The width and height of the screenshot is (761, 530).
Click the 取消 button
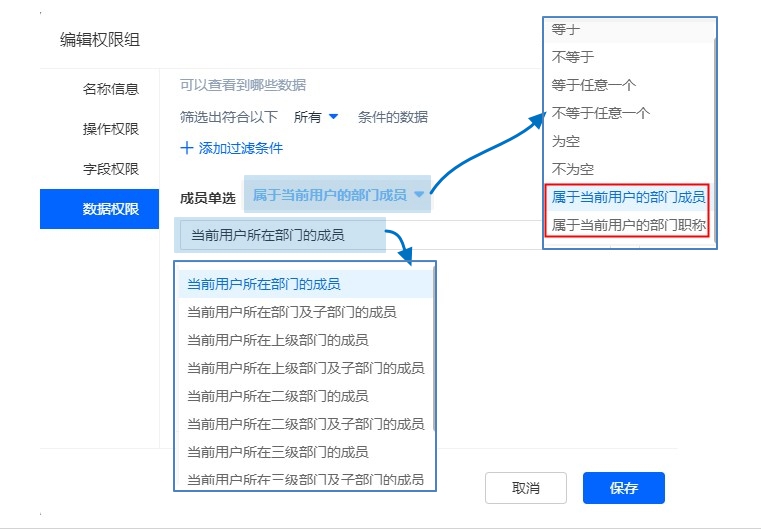click(x=526, y=488)
